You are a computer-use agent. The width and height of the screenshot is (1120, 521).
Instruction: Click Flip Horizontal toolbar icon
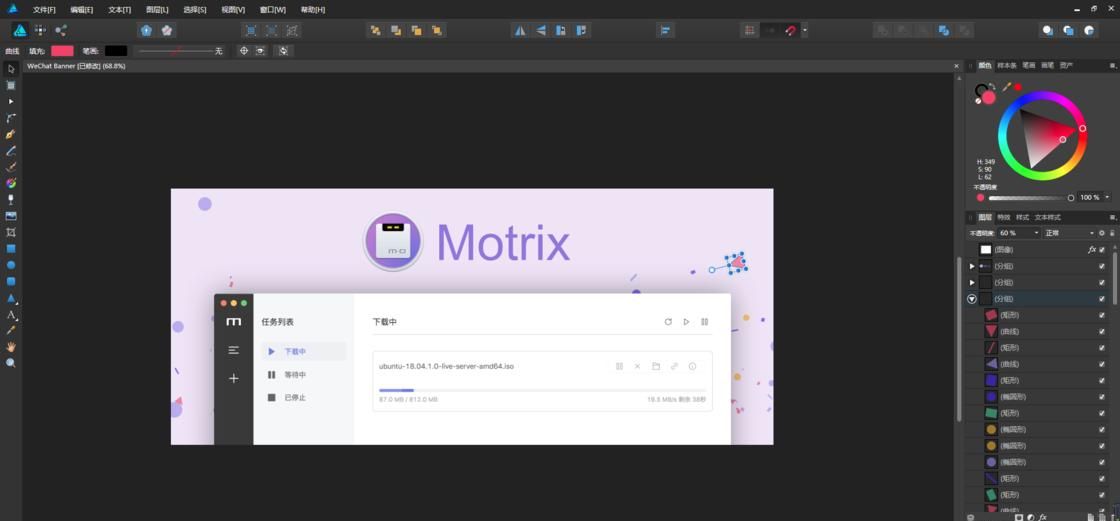[x=520, y=30]
